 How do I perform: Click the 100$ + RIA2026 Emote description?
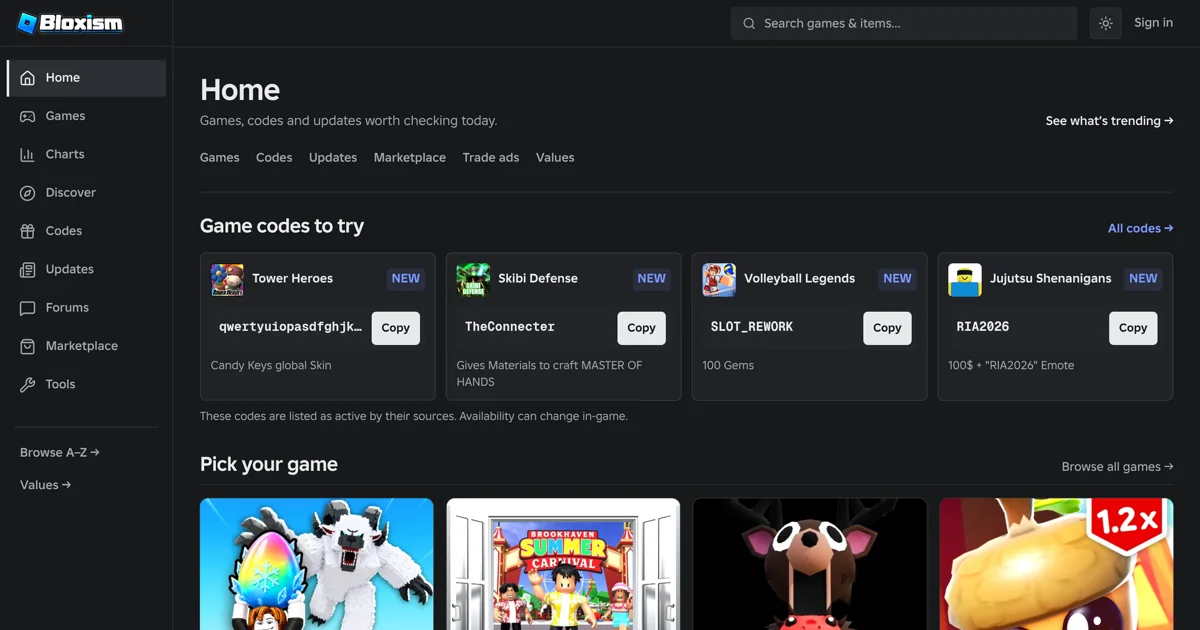(x=1011, y=366)
